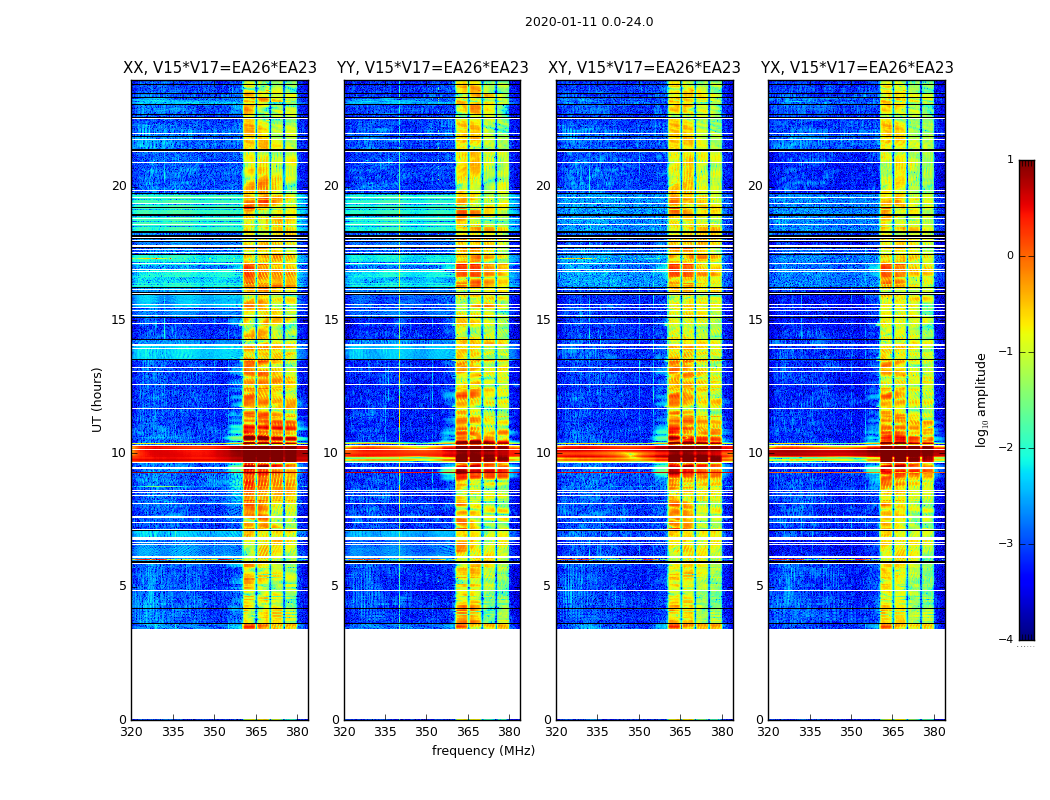
Task: Click the red 10-hour band in XX panel
Action: tap(220, 455)
